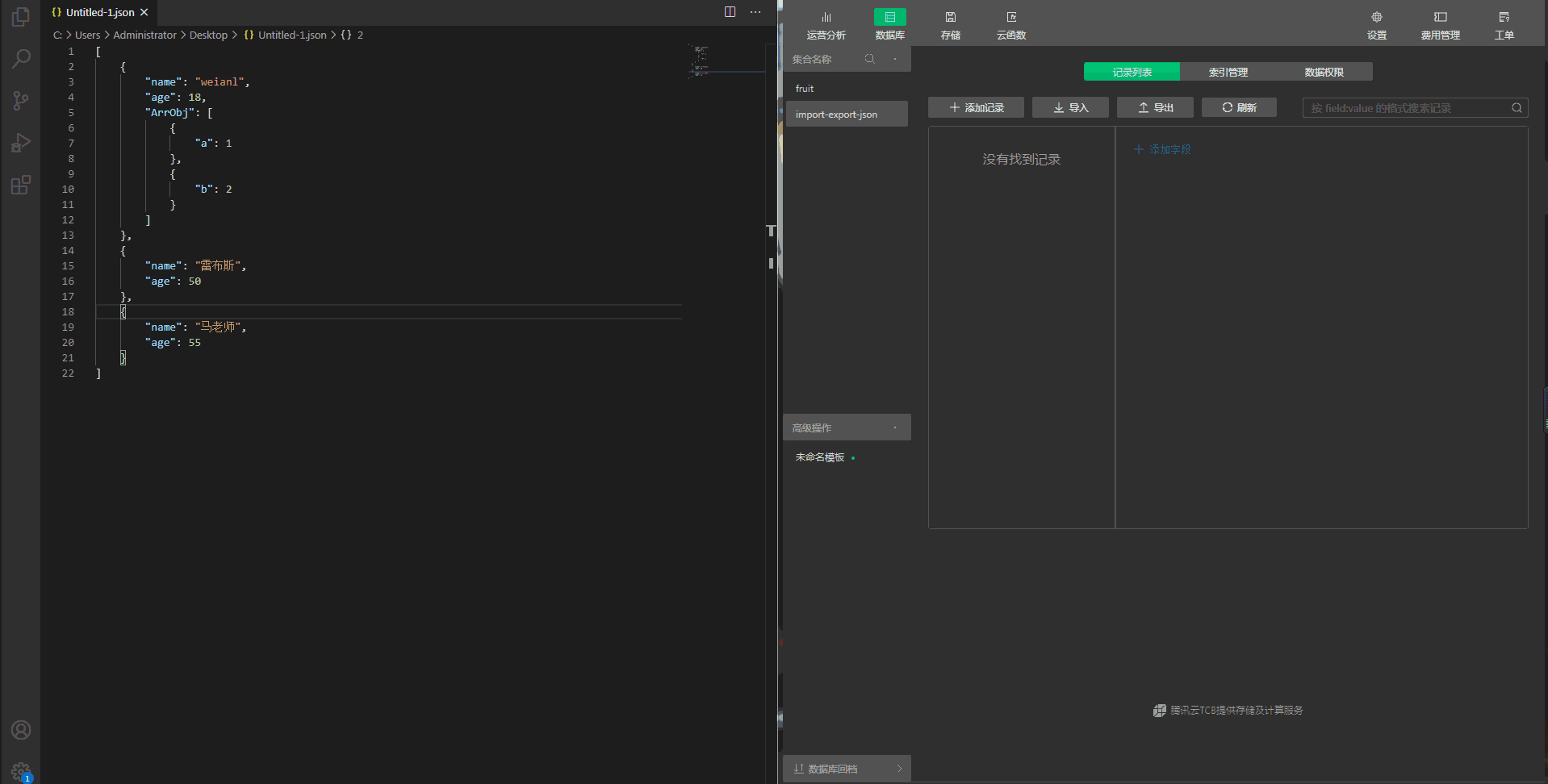
Task: Click the 导入 import button
Action: click(x=1070, y=107)
